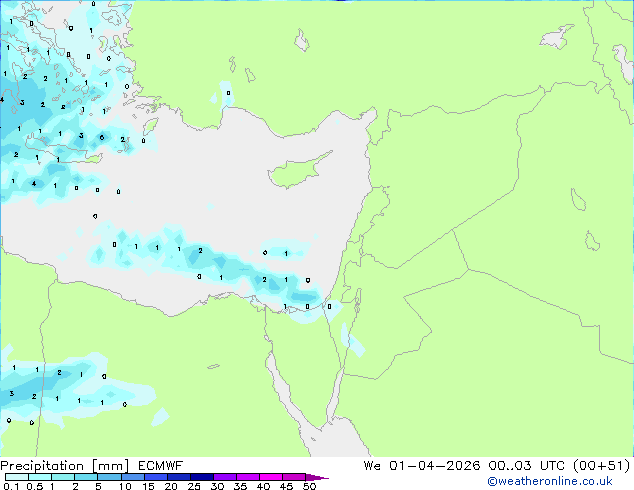
Task: Click the "30" legend scale label
Action: click(217, 486)
